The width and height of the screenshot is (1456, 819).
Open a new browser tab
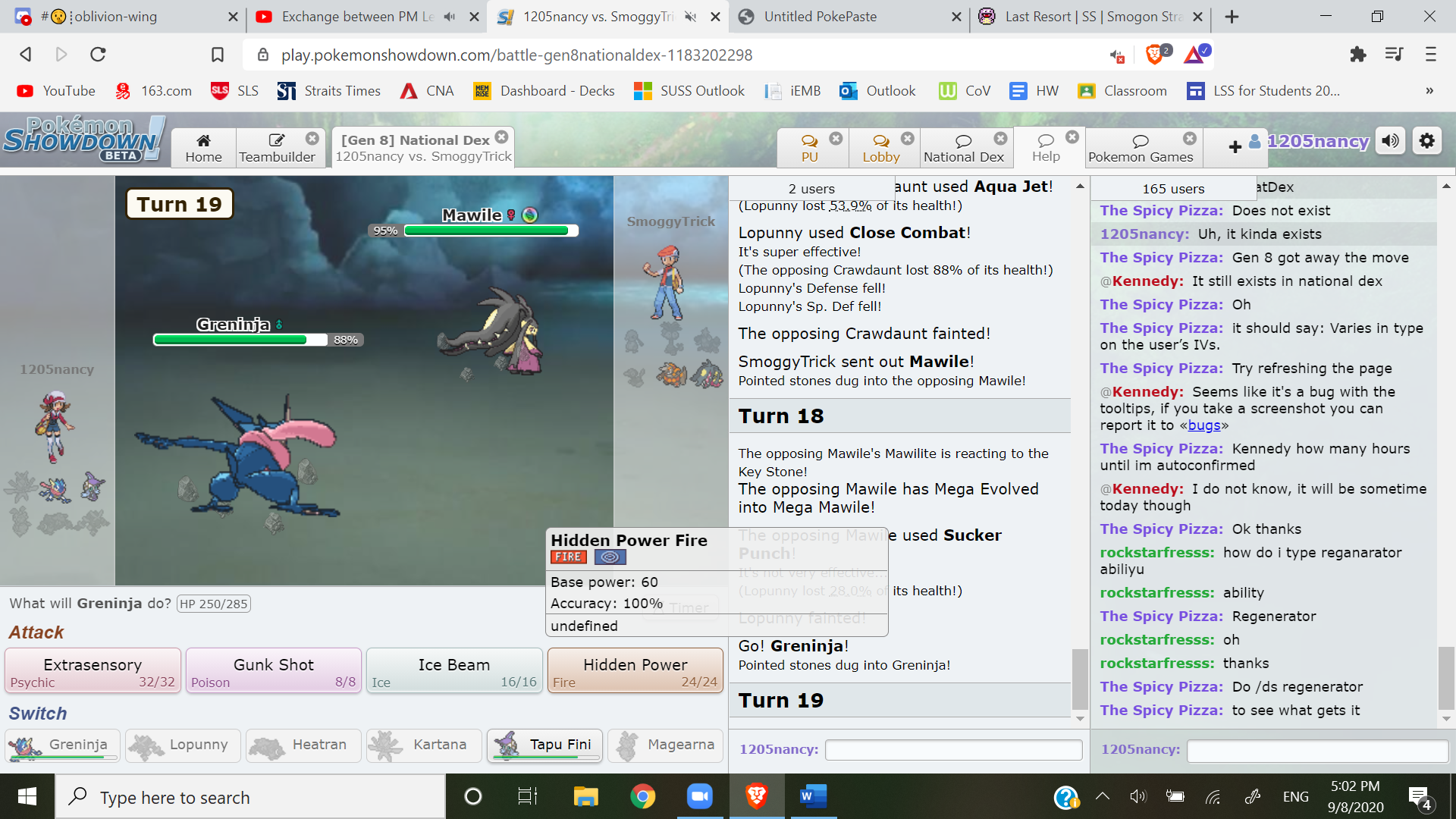point(1232,17)
